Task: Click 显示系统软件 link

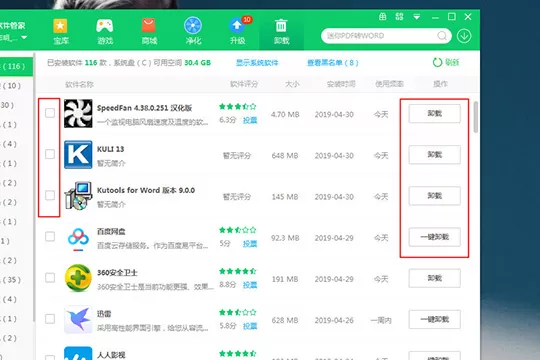Action: [x=257, y=63]
